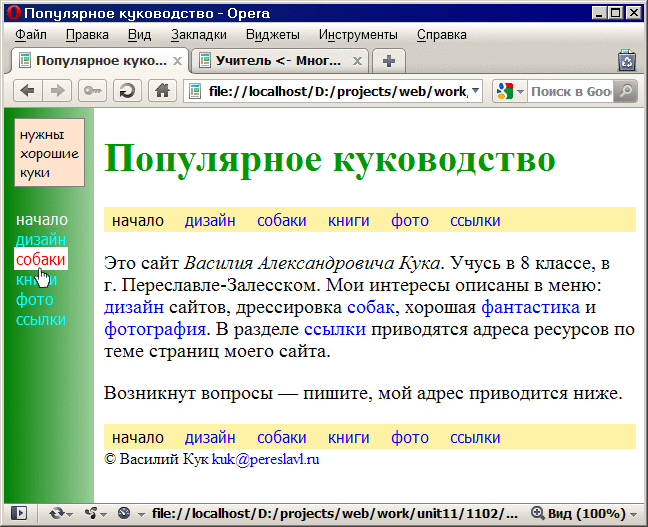Follow sidebar link ссылки
Screen dimensions: 648x527
click(x=41, y=320)
